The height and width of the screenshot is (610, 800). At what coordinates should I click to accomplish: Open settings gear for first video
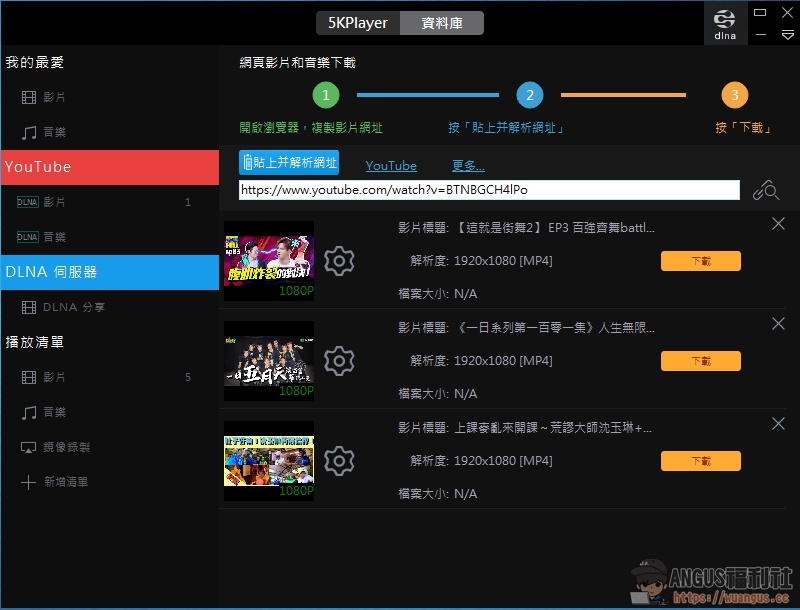click(x=340, y=261)
